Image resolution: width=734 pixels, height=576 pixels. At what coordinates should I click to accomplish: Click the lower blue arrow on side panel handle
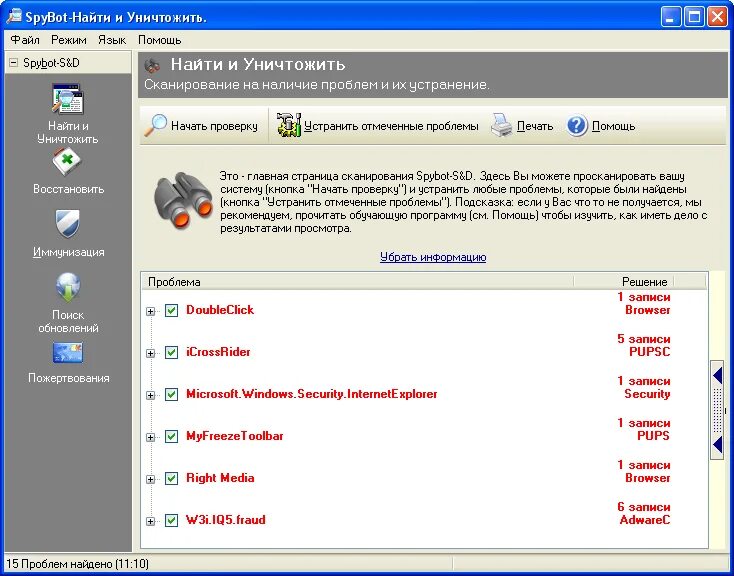pos(718,445)
